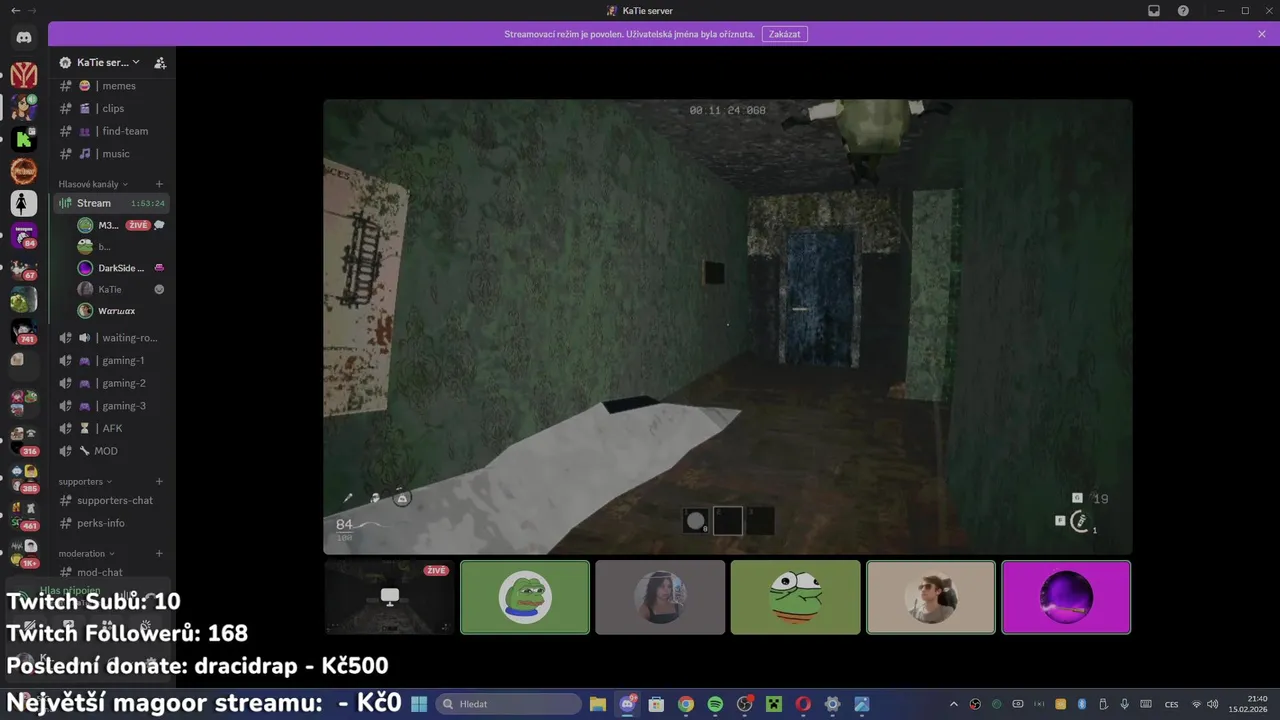Open File Explorer from the taskbar
Screen dimensions: 1280x720
tap(598, 704)
